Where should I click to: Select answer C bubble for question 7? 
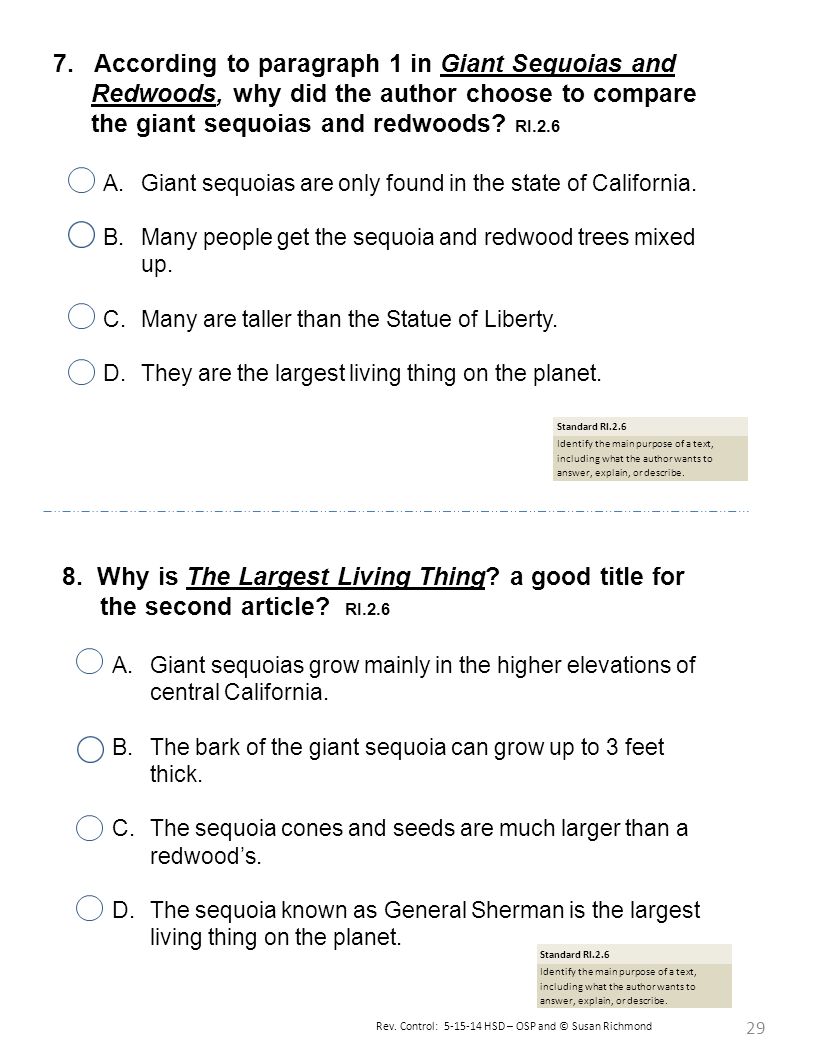(x=81, y=316)
